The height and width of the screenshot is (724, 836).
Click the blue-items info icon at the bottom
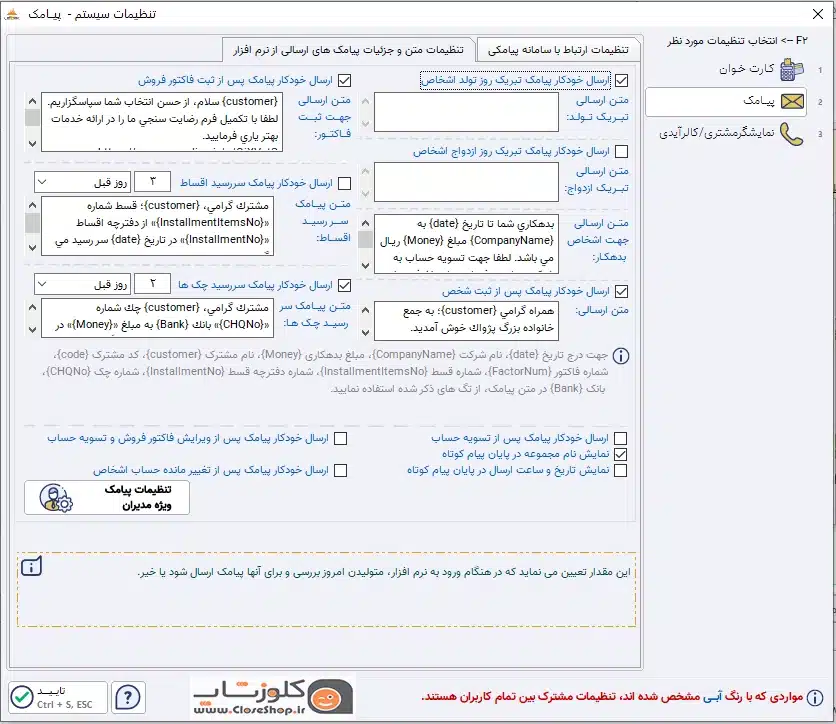(x=815, y=697)
